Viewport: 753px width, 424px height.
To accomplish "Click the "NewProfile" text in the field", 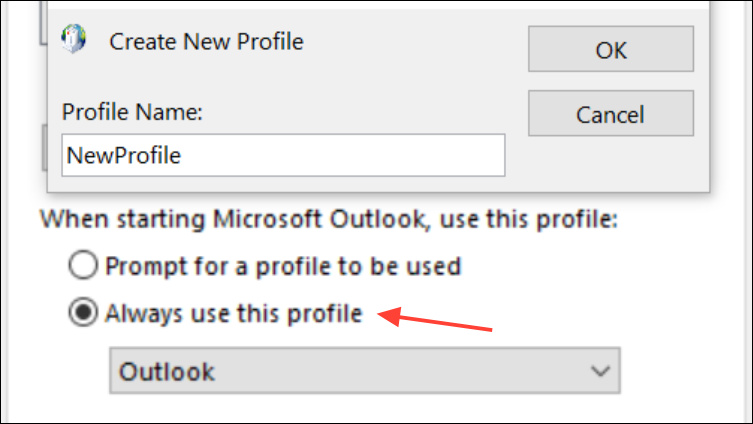I will click(x=125, y=155).
